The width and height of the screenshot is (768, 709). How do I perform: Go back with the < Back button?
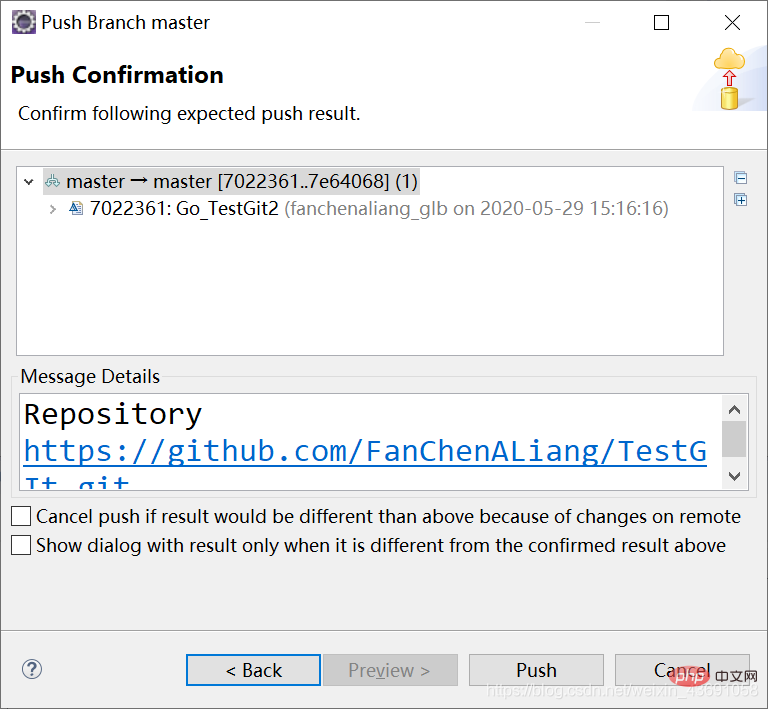253,670
